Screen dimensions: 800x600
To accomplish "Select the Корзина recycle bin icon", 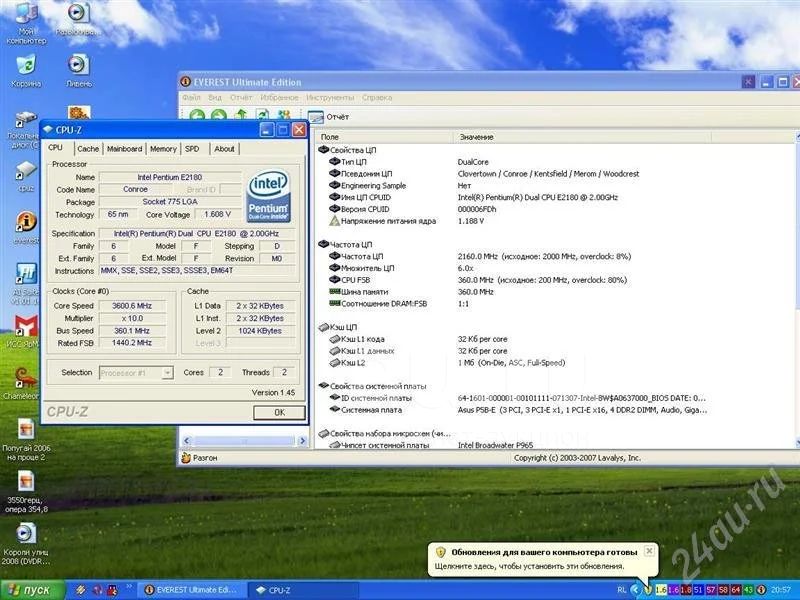I will [26, 71].
